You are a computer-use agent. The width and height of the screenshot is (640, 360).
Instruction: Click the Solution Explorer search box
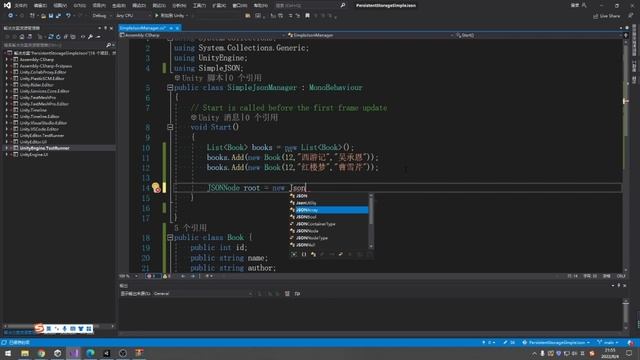[54, 45]
